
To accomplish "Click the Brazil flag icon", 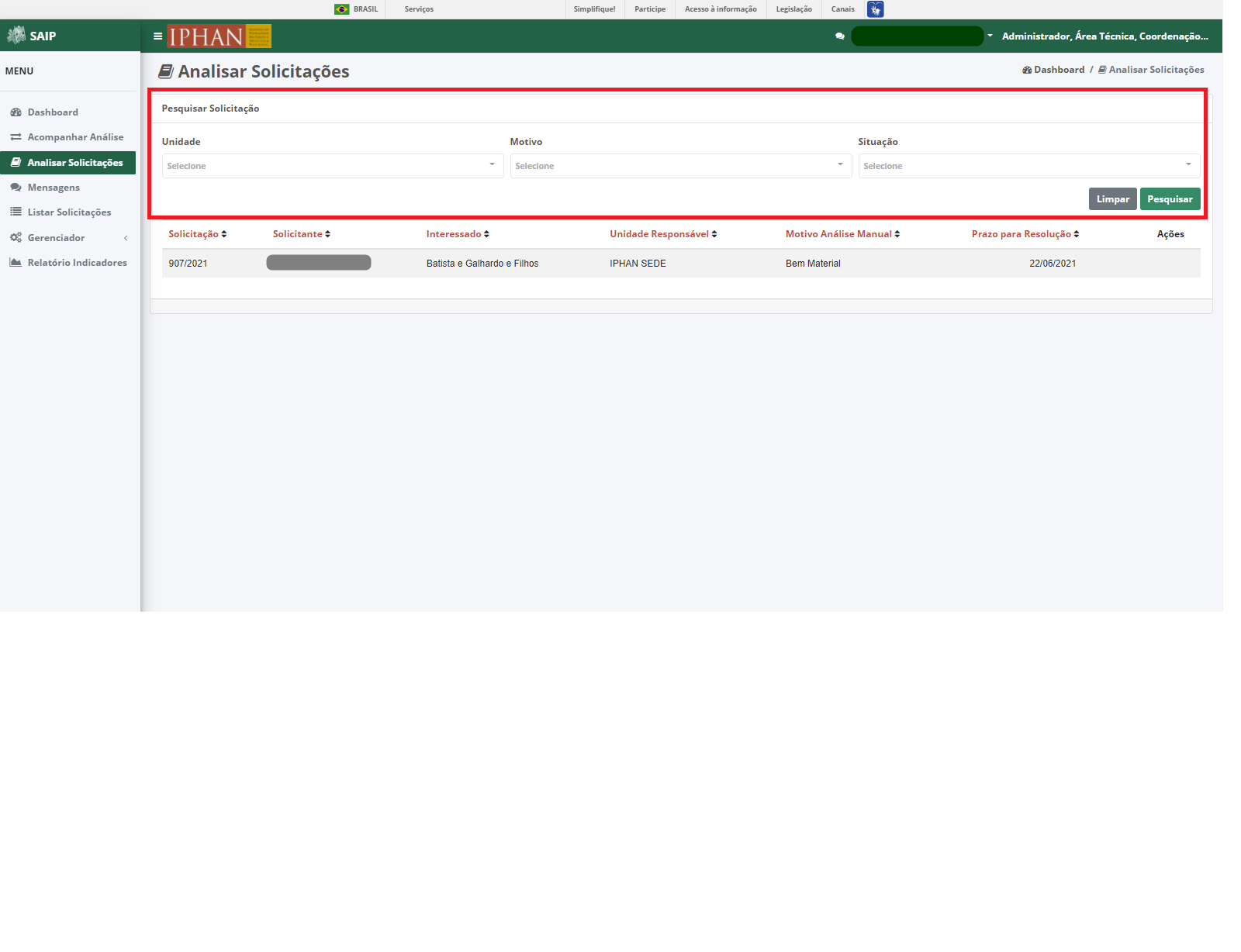I will tap(342, 9).
